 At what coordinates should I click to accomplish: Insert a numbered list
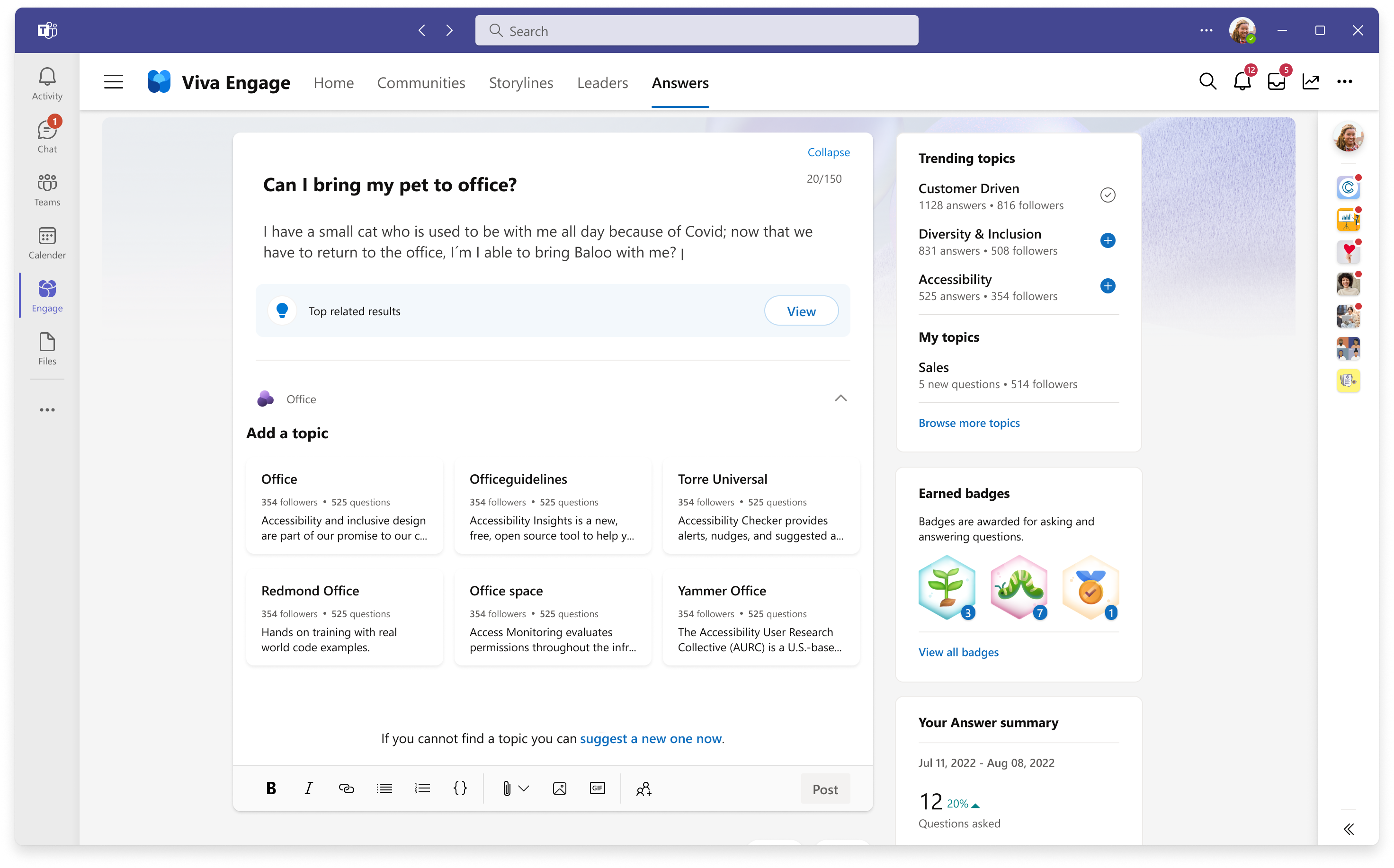(x=422, y=788)
